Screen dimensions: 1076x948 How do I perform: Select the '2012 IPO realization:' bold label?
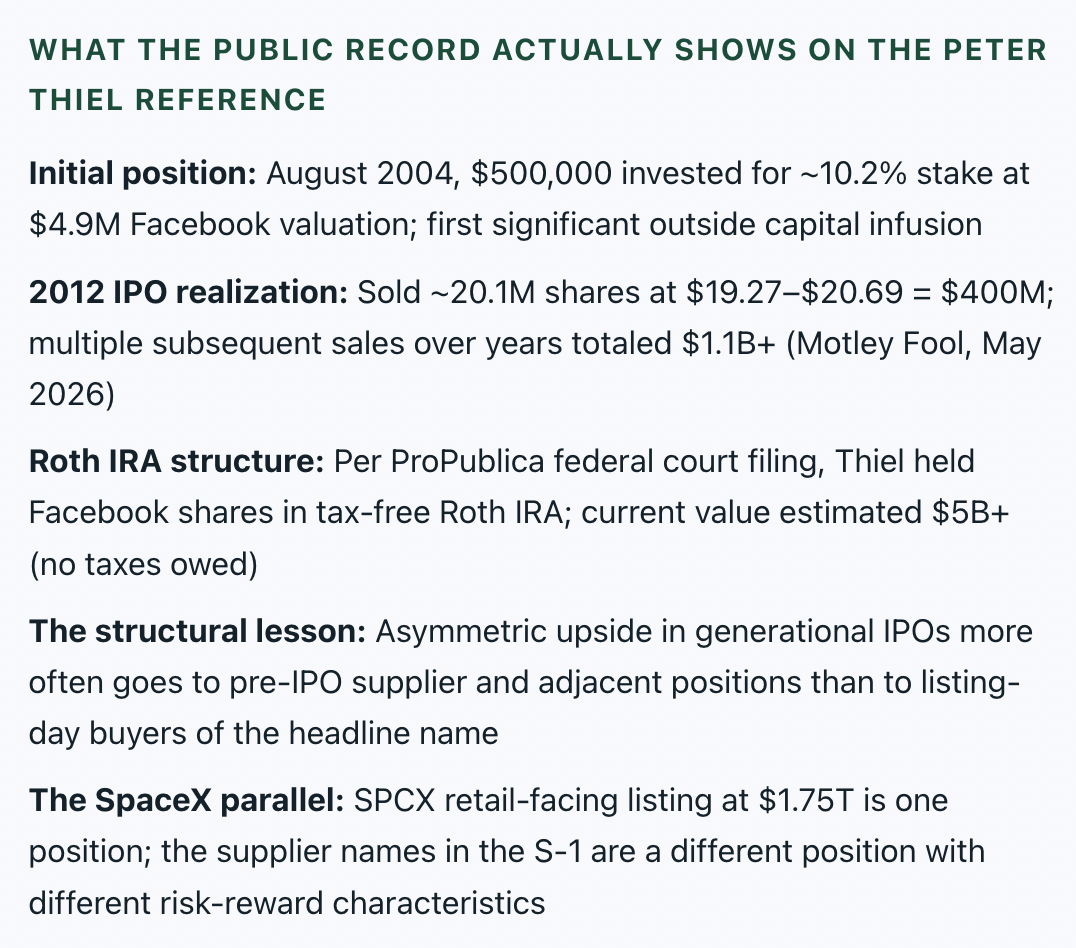tap(188, 292)
